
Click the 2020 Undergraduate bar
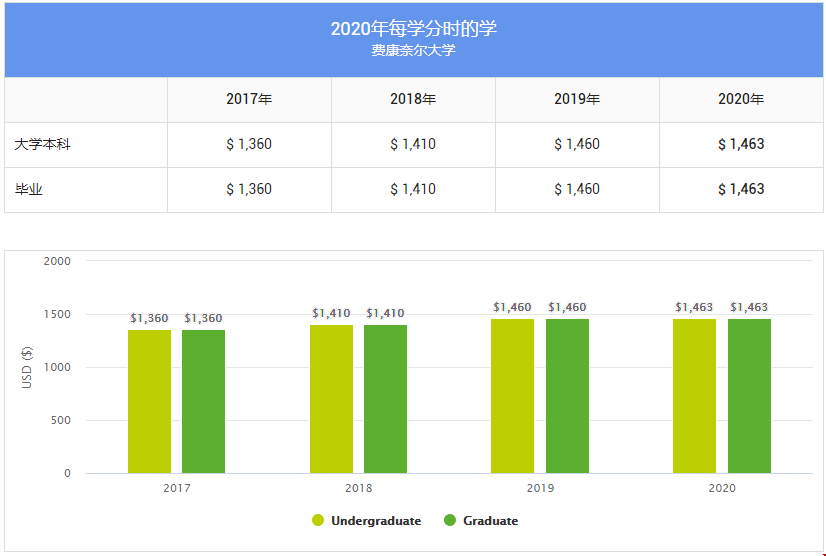[x=694, y=396]
